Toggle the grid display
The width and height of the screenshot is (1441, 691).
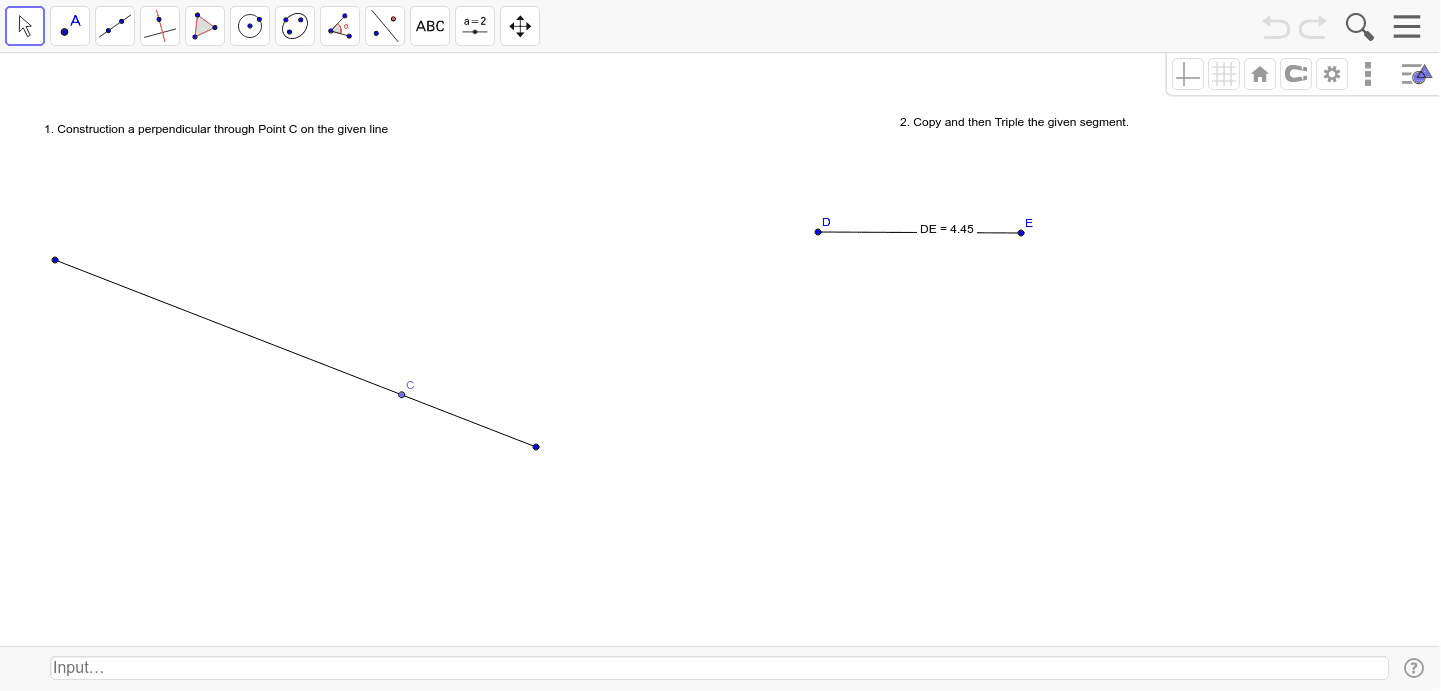1224,74
